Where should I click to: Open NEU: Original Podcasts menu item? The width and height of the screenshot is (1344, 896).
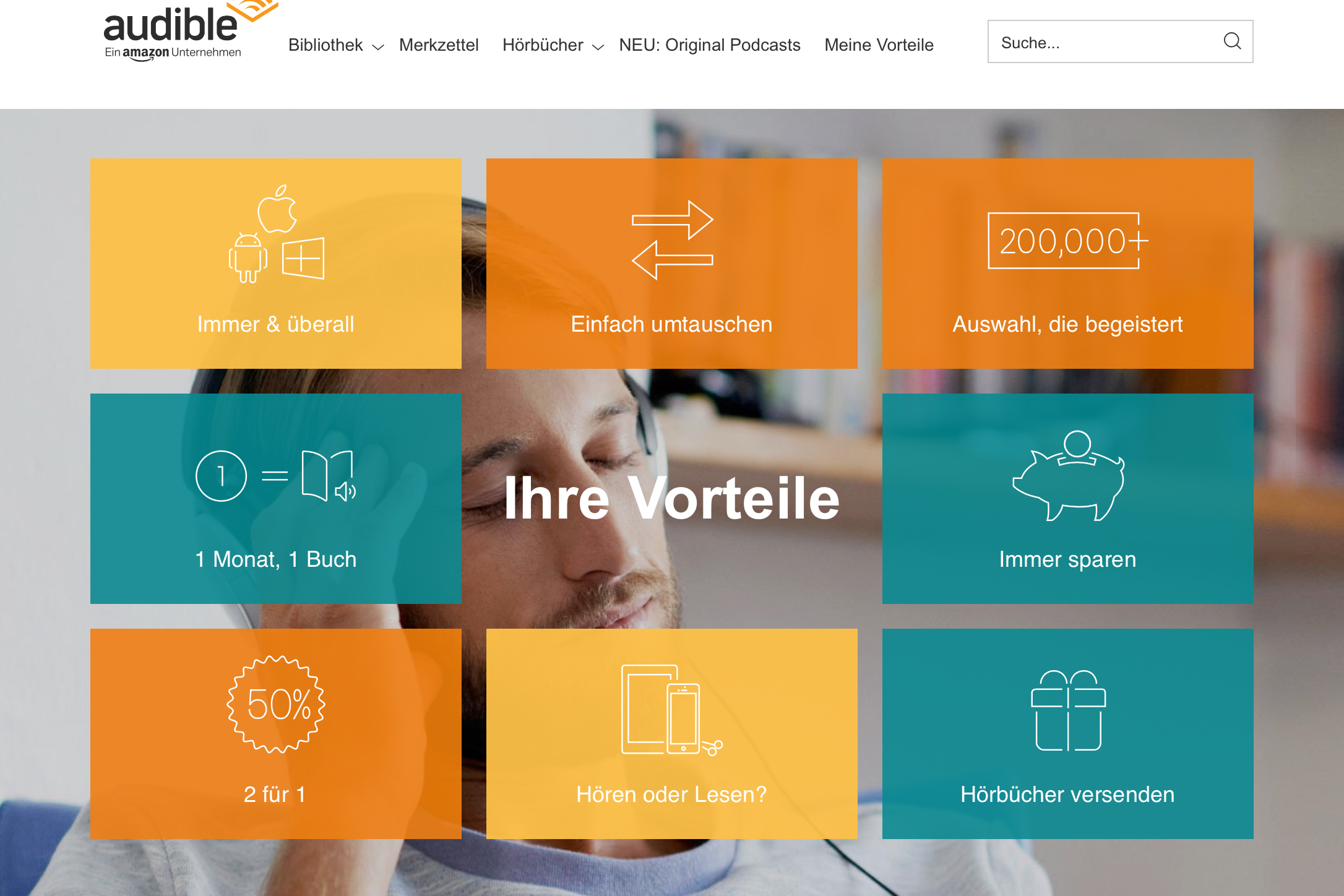pos(710,45)
